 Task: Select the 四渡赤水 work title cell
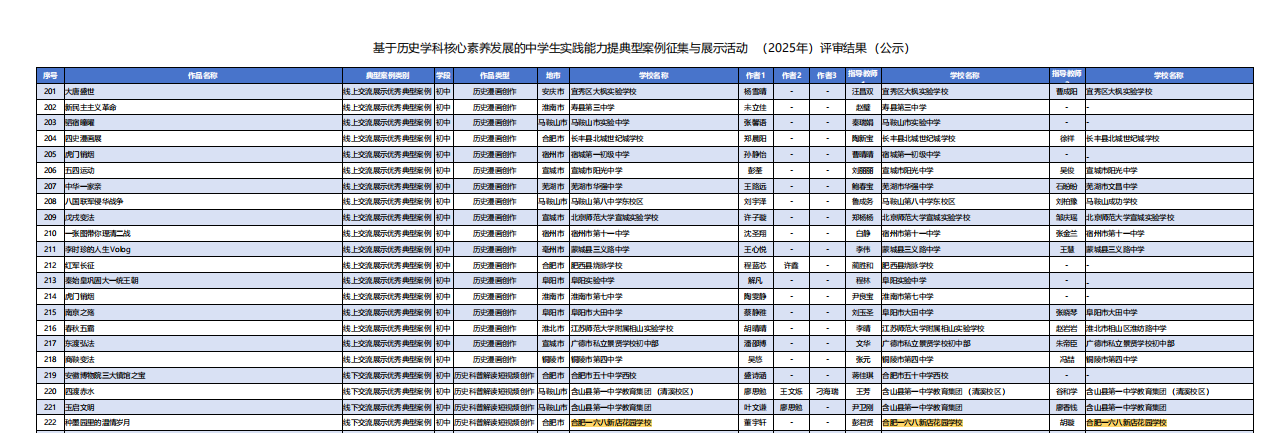80,391
